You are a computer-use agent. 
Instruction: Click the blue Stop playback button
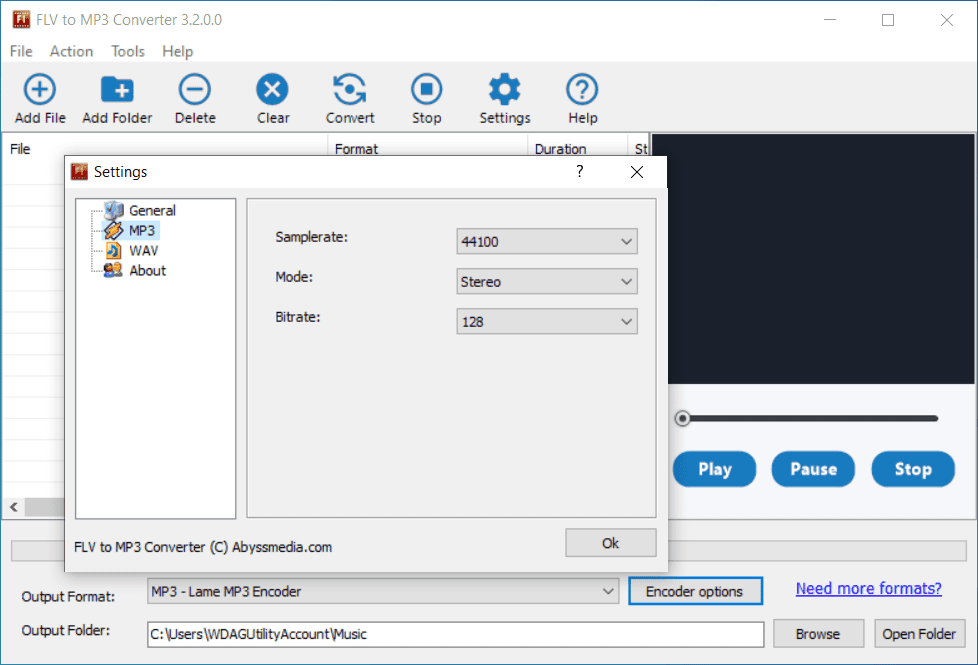coord(913,469)
